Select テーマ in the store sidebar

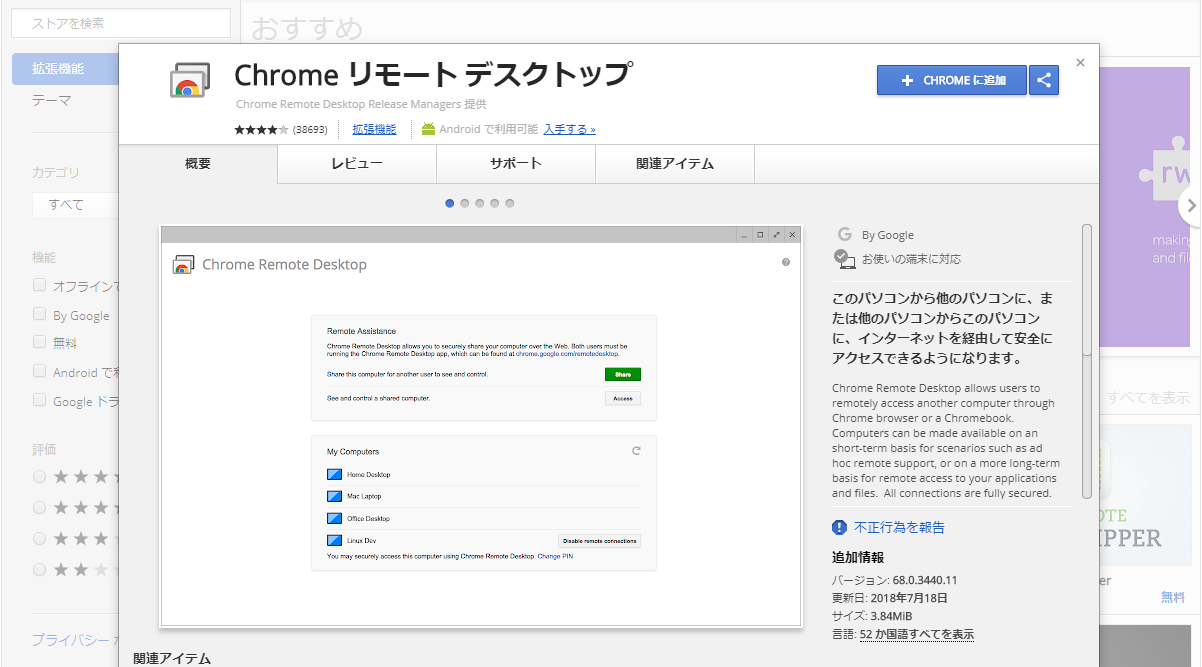(x=51, y=100)
